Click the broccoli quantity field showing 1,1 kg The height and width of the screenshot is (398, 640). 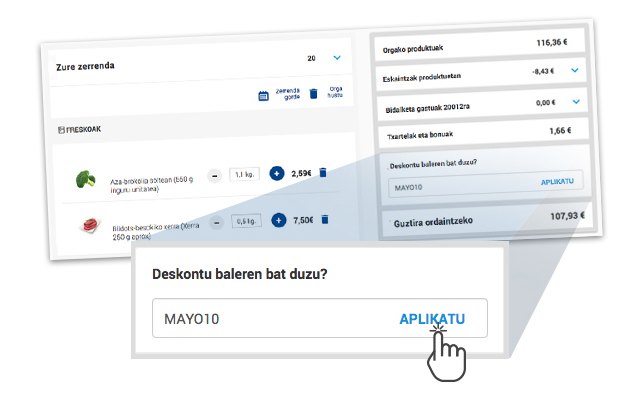tap(244, 175)
